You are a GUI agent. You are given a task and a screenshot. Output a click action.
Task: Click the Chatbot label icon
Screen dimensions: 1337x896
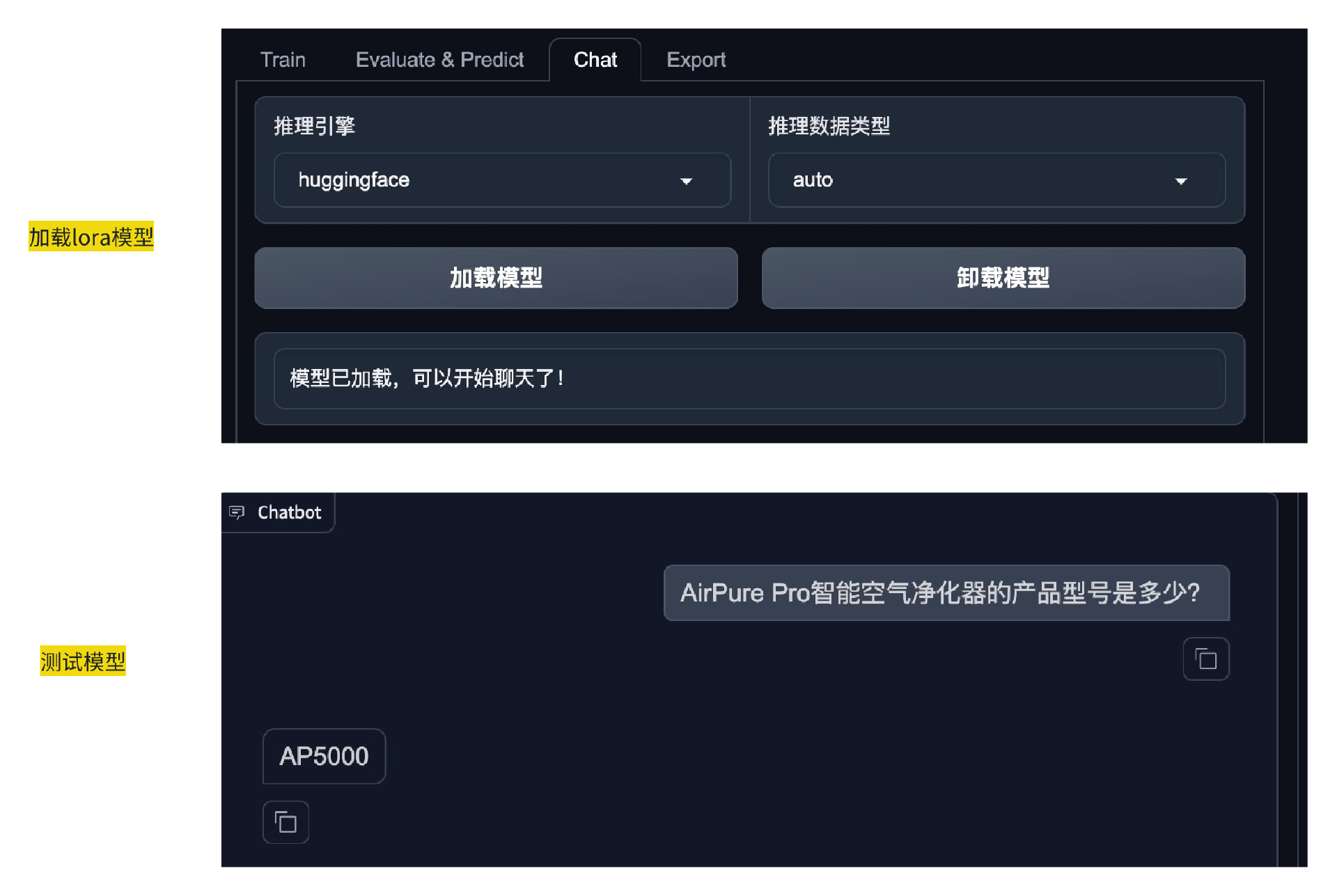pos(237,512)
